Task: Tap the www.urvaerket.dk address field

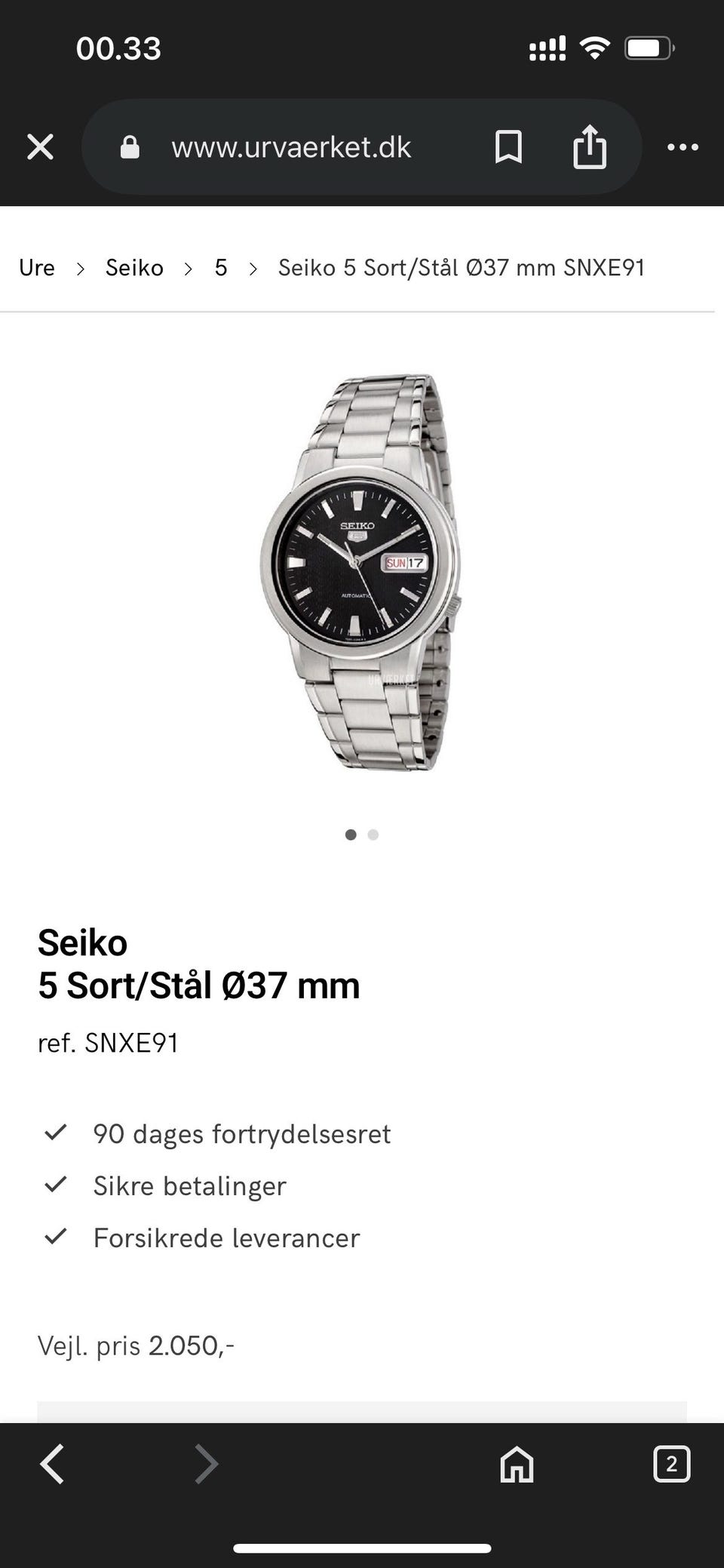Action: click(x=291, y=147)
